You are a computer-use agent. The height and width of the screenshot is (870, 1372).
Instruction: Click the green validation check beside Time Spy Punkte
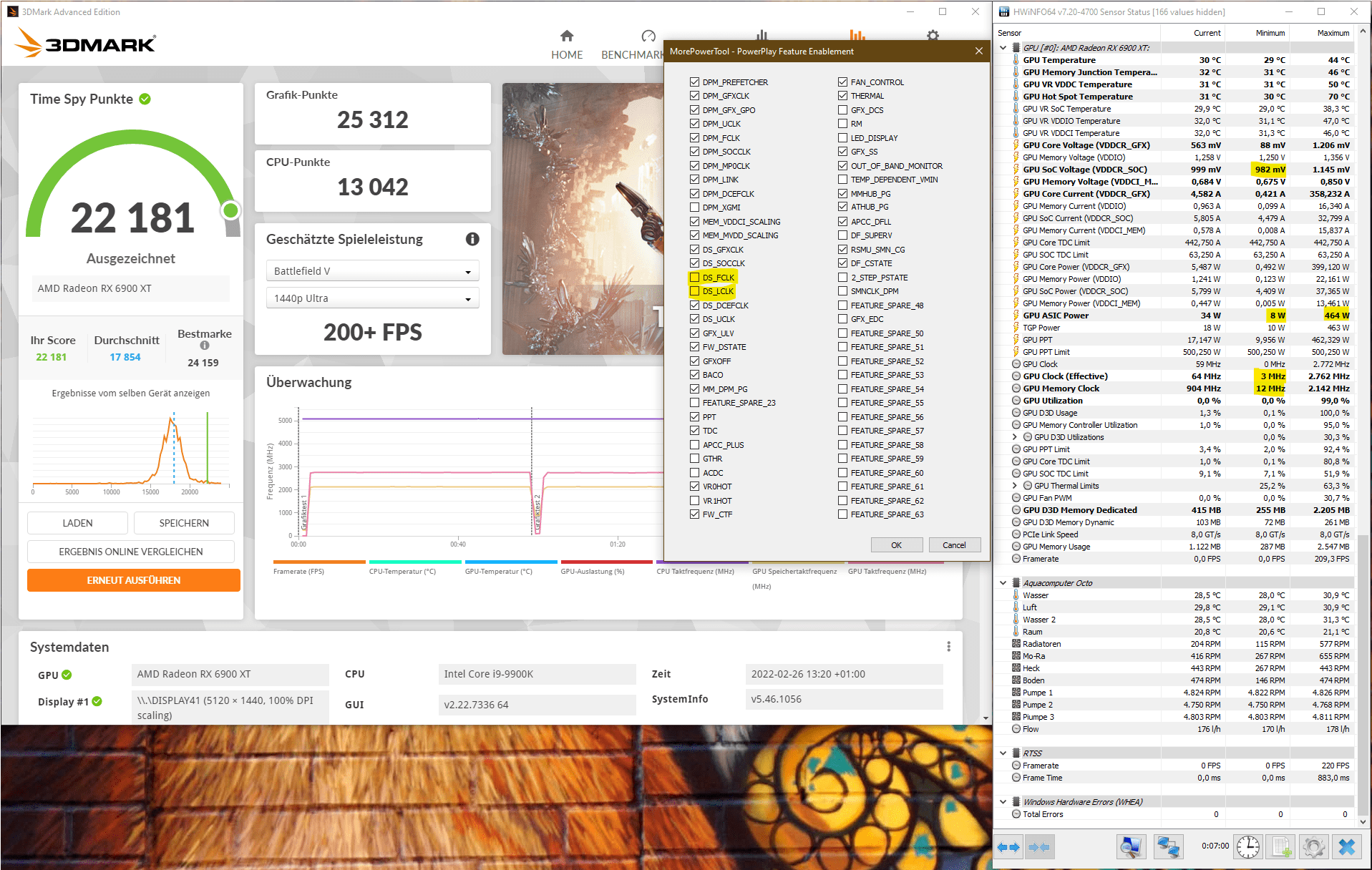(x=145, y=99)
